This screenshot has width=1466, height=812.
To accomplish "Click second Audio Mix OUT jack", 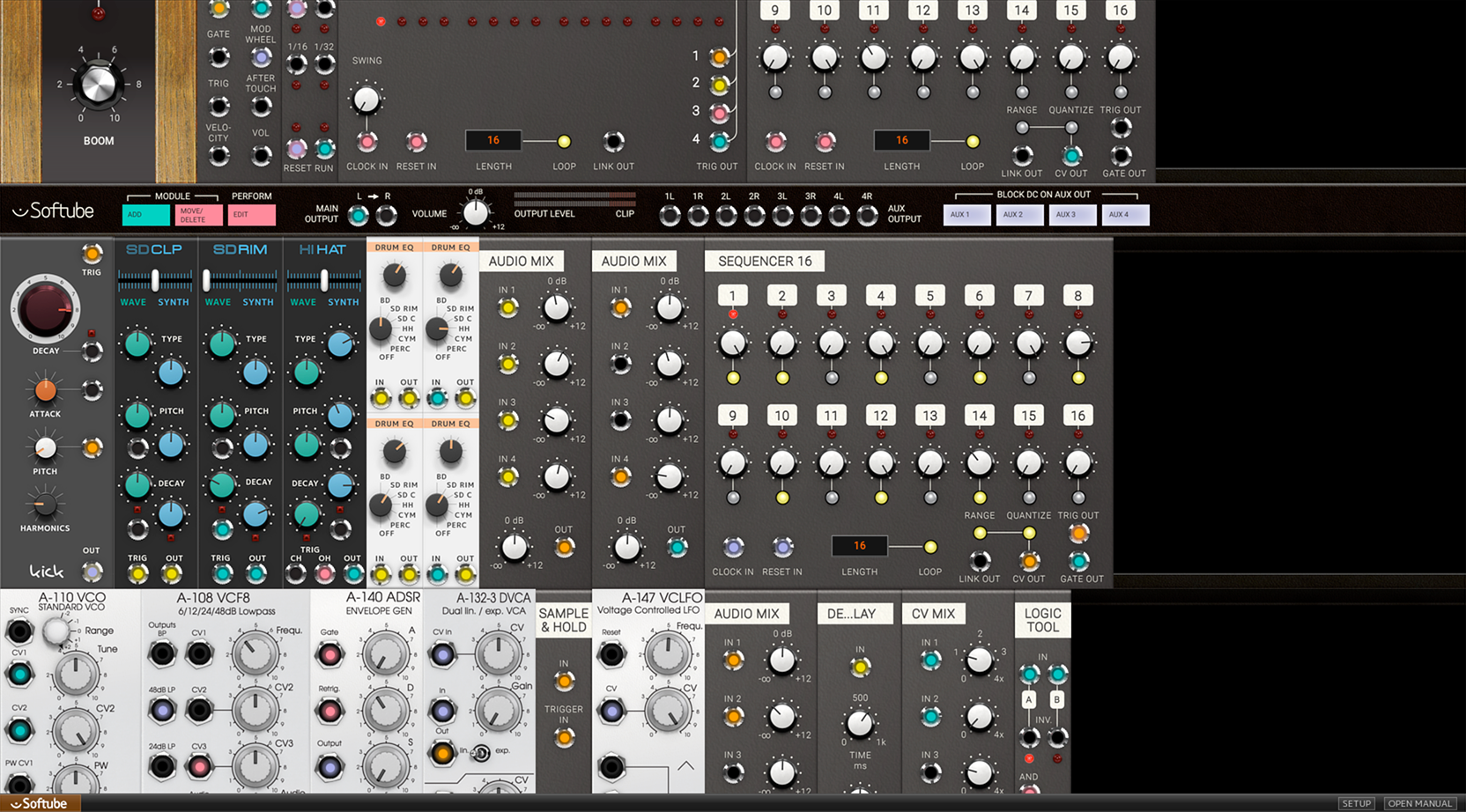I will coord(677,547).
